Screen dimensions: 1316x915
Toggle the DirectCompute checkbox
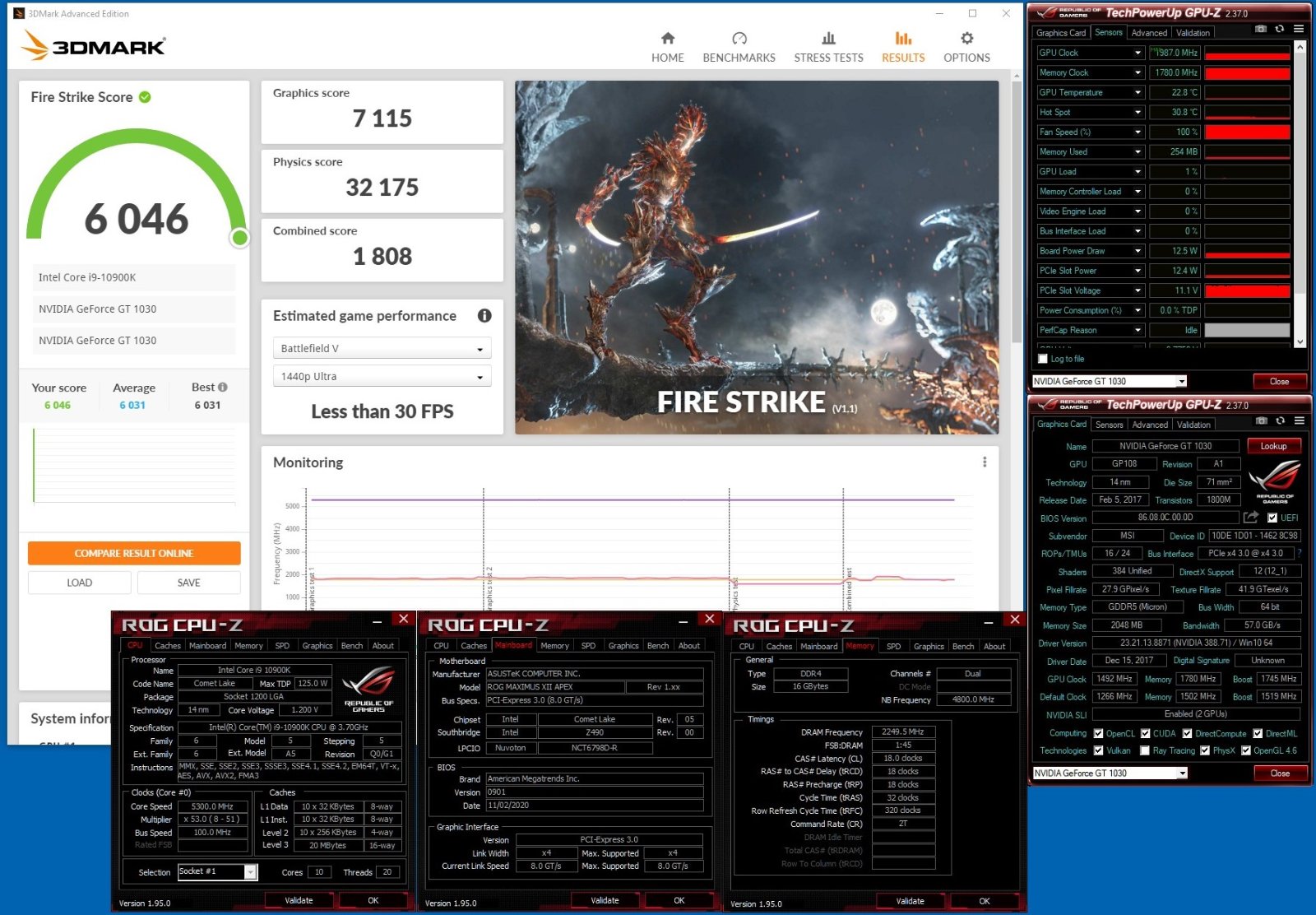pos(1187,733)
